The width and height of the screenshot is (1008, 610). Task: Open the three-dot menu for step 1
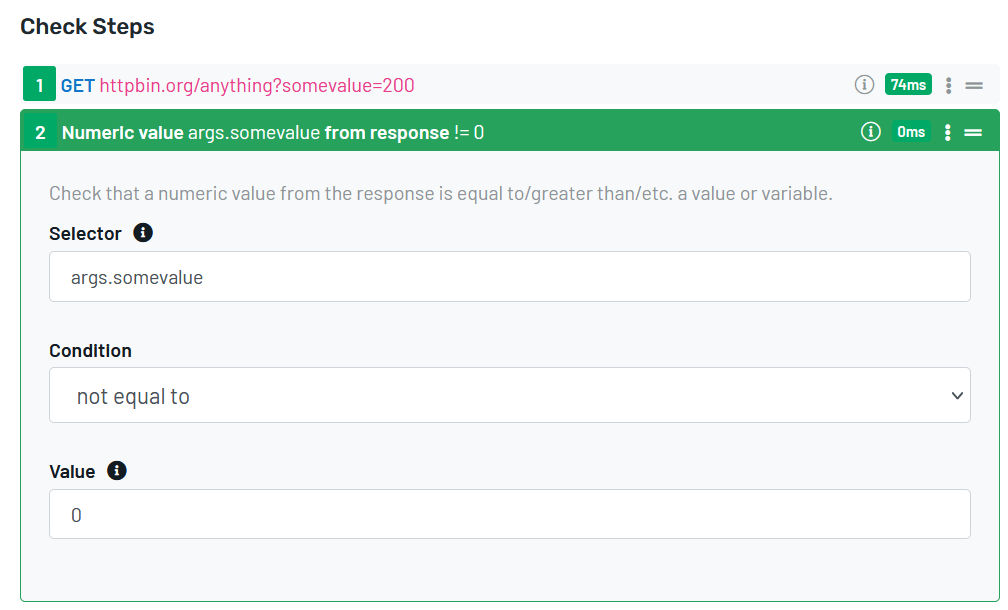tap(948, 86)
